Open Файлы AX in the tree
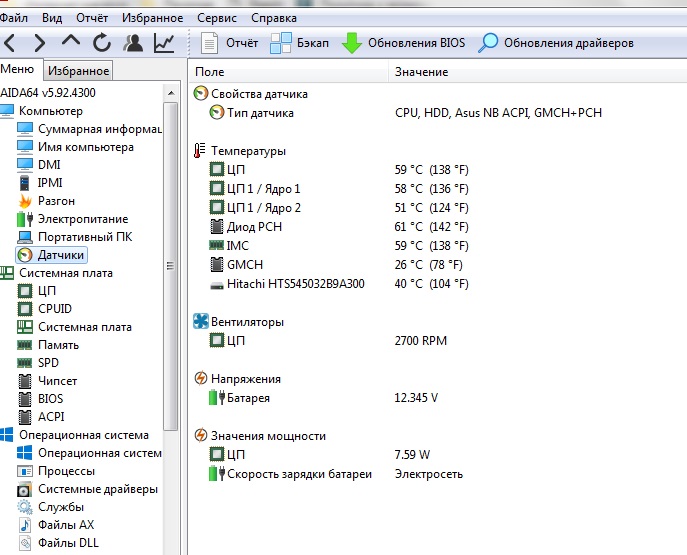The height and width of the screenshot is (555, 687). coord(56,525)
